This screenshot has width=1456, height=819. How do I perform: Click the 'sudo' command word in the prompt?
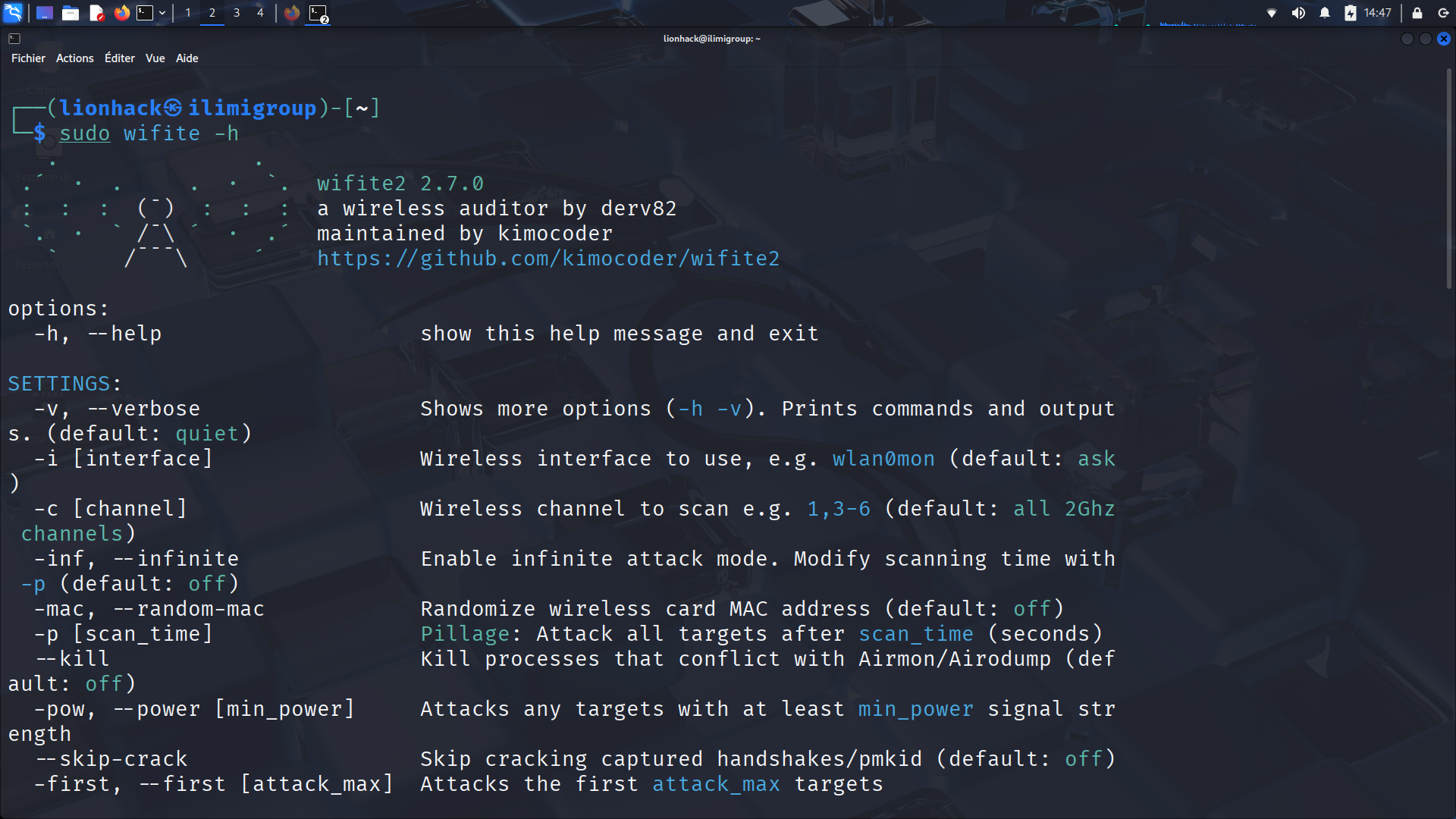point(85,133)
